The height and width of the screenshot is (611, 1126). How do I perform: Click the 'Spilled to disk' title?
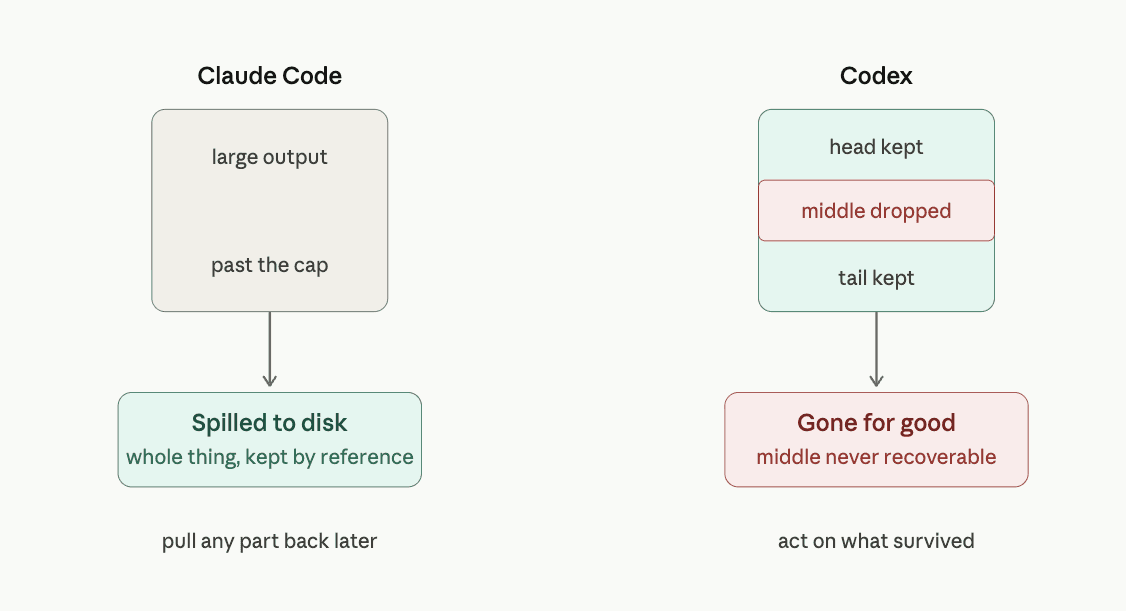click(269, 423)
